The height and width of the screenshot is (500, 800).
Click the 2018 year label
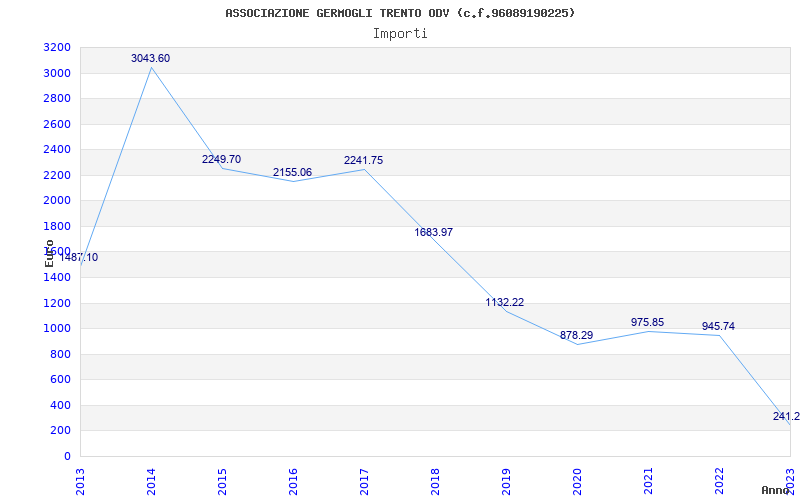(435, 482)
